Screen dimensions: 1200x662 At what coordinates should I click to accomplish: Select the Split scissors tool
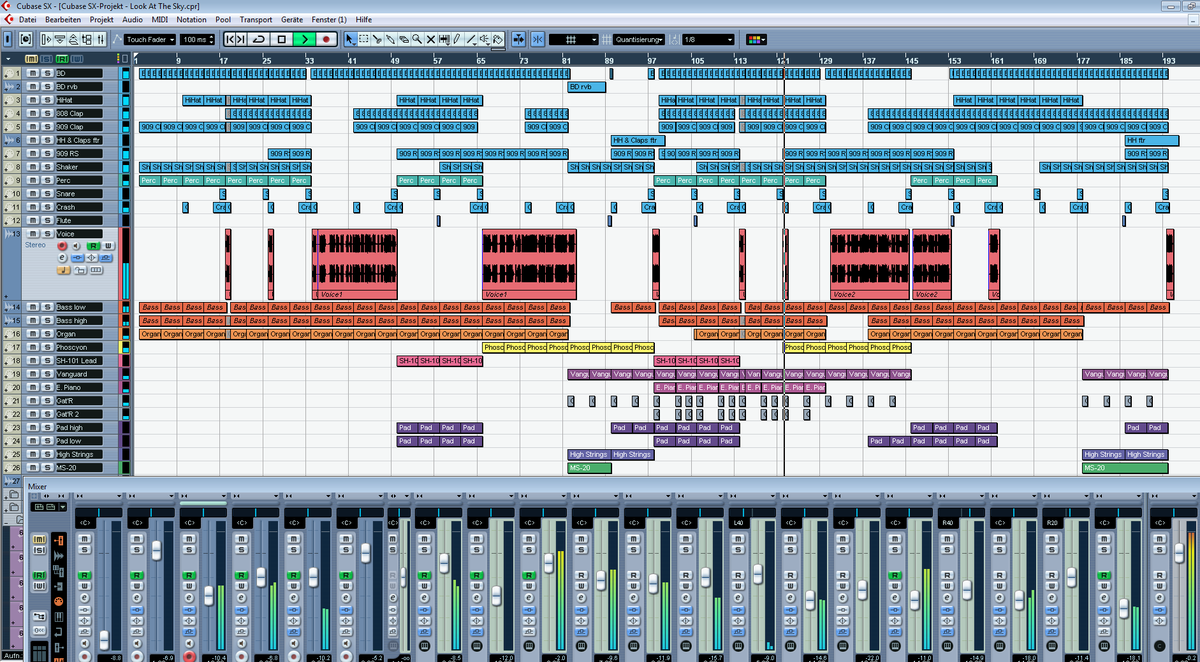coord(377,39)
